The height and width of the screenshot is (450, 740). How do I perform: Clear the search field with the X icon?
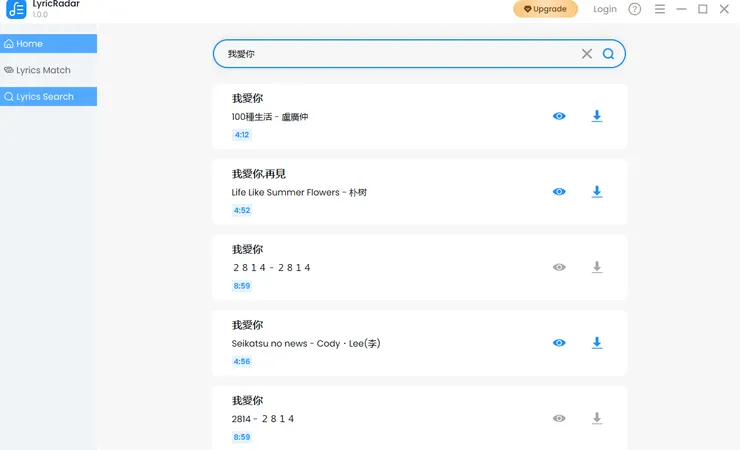pos(587,54)
